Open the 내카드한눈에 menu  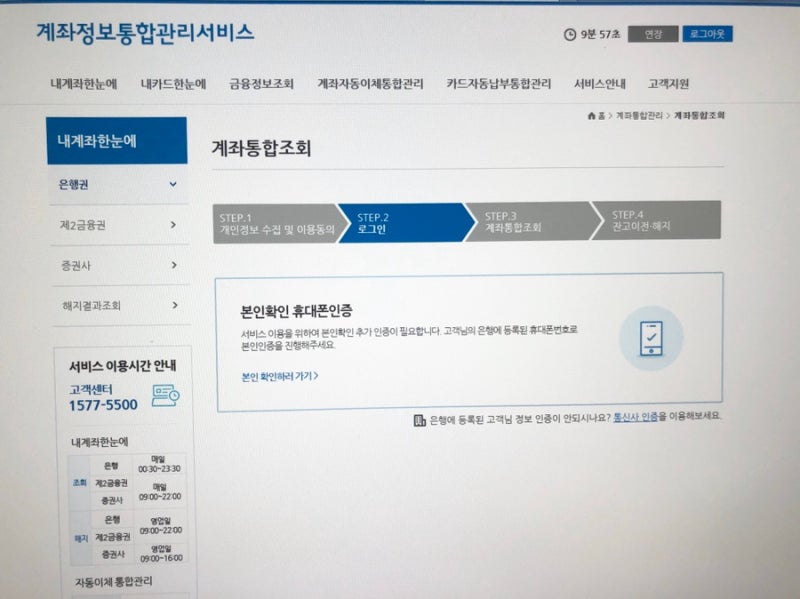click(173, 84)
